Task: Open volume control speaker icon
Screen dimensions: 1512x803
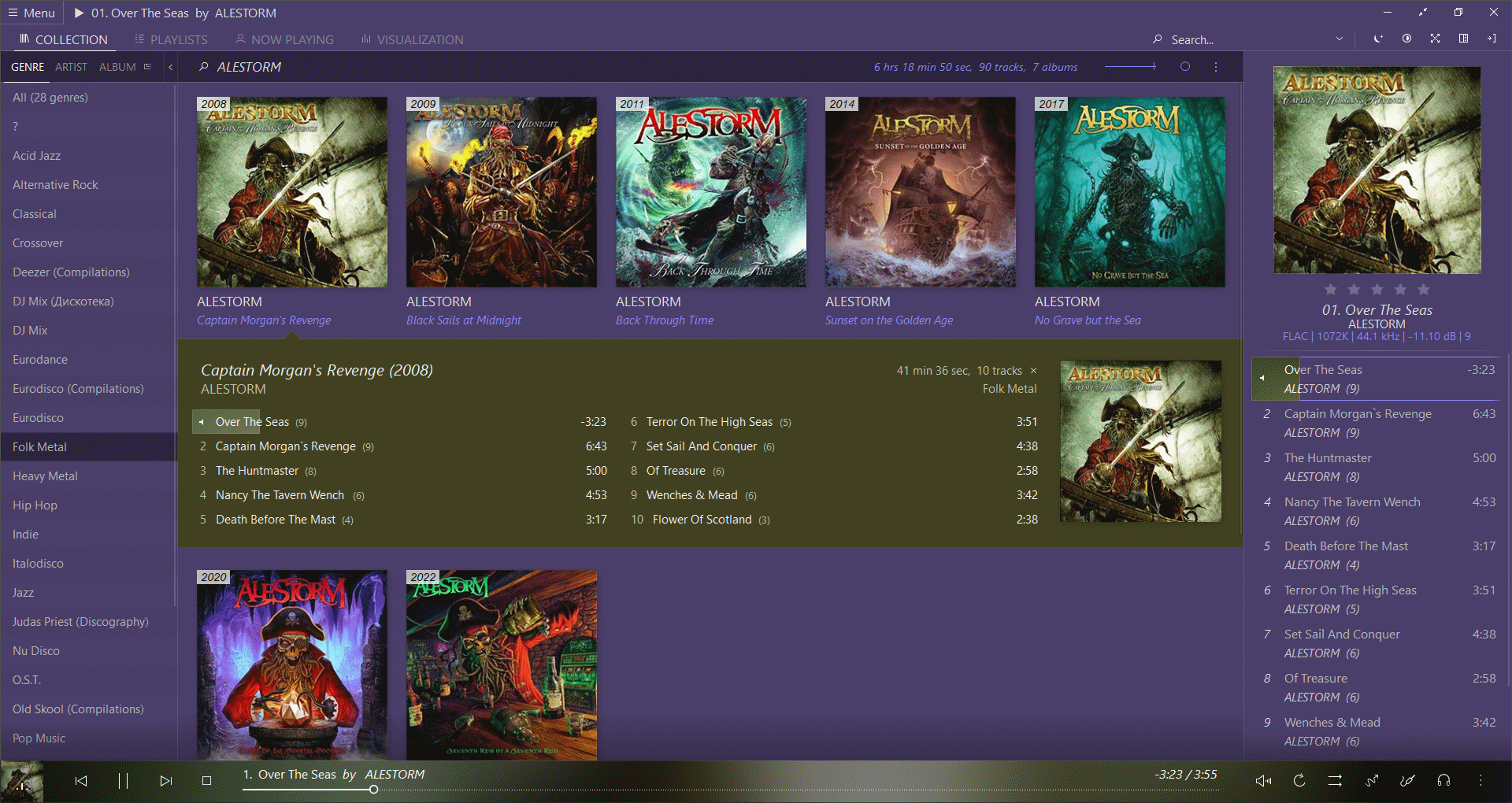Action: (x=1263, y=780)
